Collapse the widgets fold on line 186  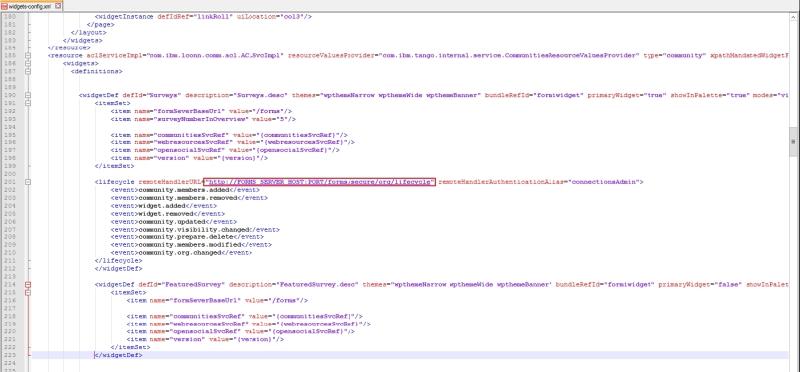coord(29,64)
